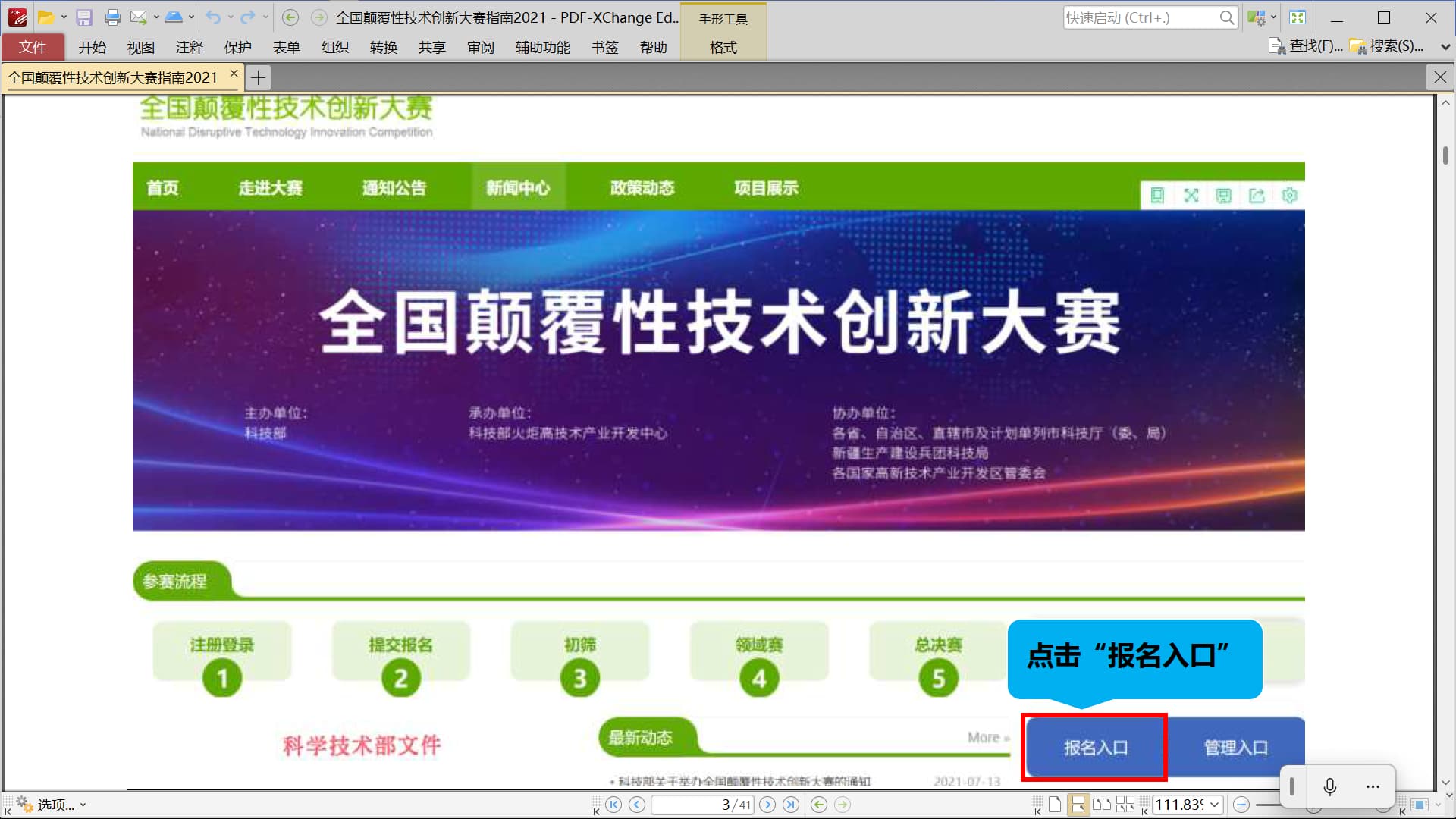Toggle continuous page layout mode
This screenshot has height=819, width=1456.
1078,805
